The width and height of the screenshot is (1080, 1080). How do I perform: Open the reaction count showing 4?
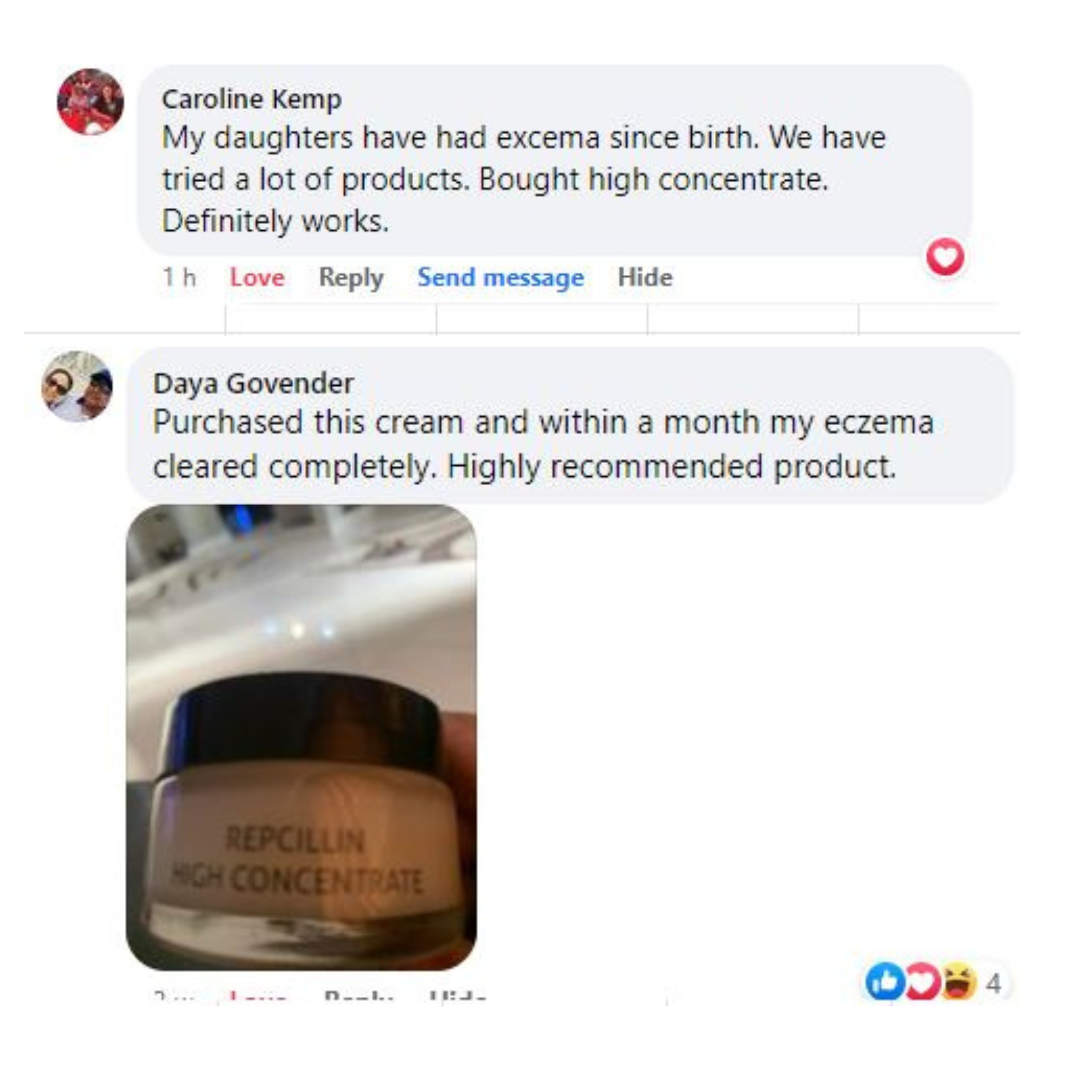pos(993,983)
